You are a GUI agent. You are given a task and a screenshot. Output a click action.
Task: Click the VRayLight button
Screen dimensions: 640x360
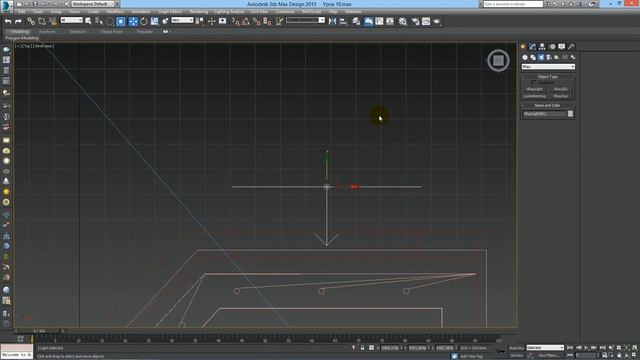point(535,89)
